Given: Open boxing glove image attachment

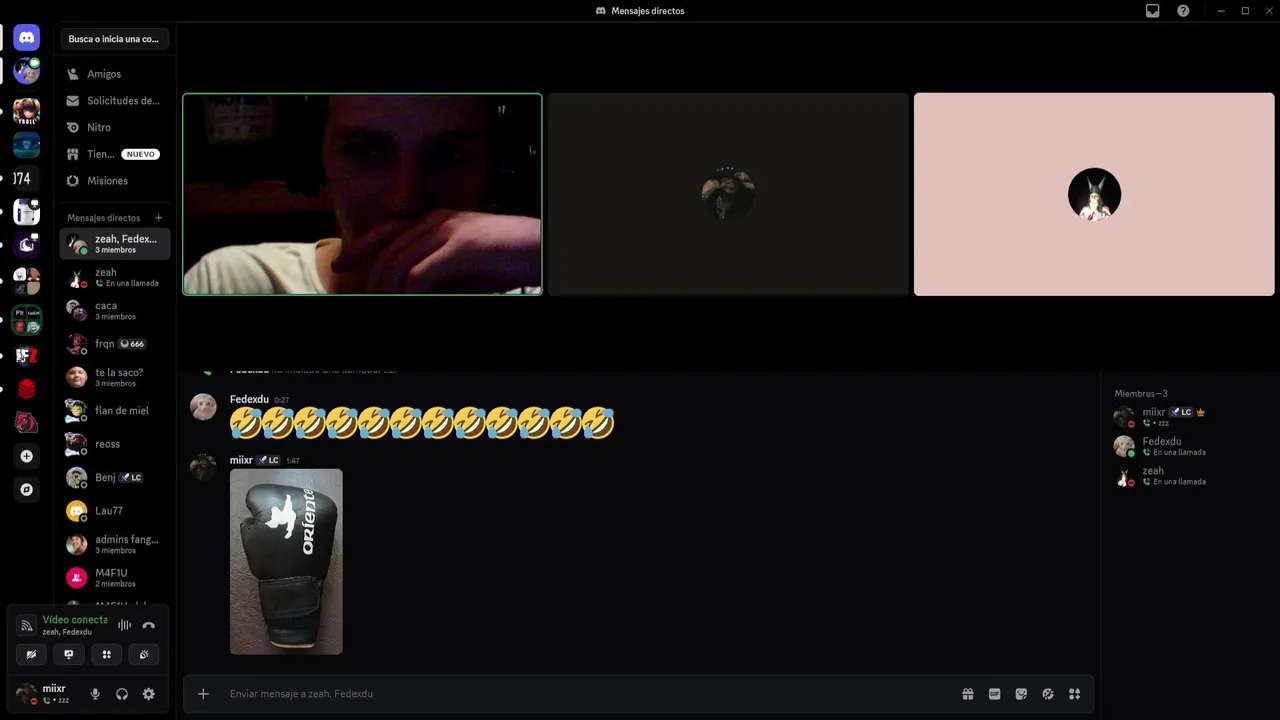Looking at the screenshot, I should [286, 562].
